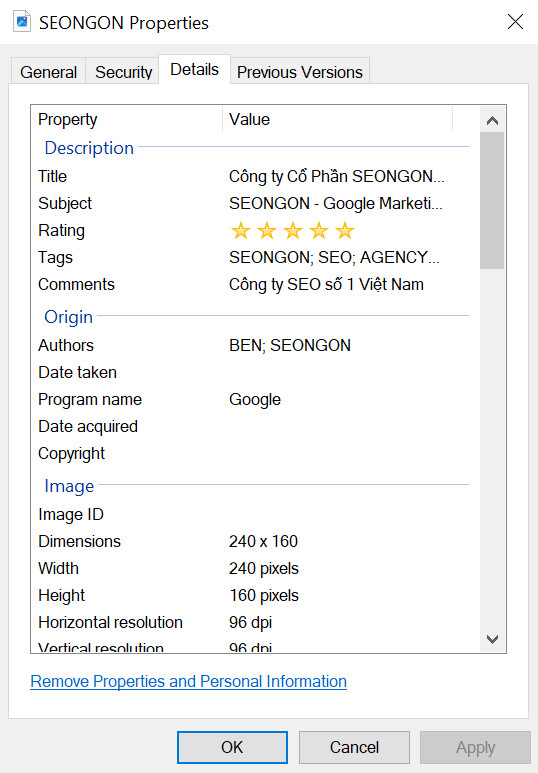
Task: Switch to the General tab
Action: [x=48, y=72]
